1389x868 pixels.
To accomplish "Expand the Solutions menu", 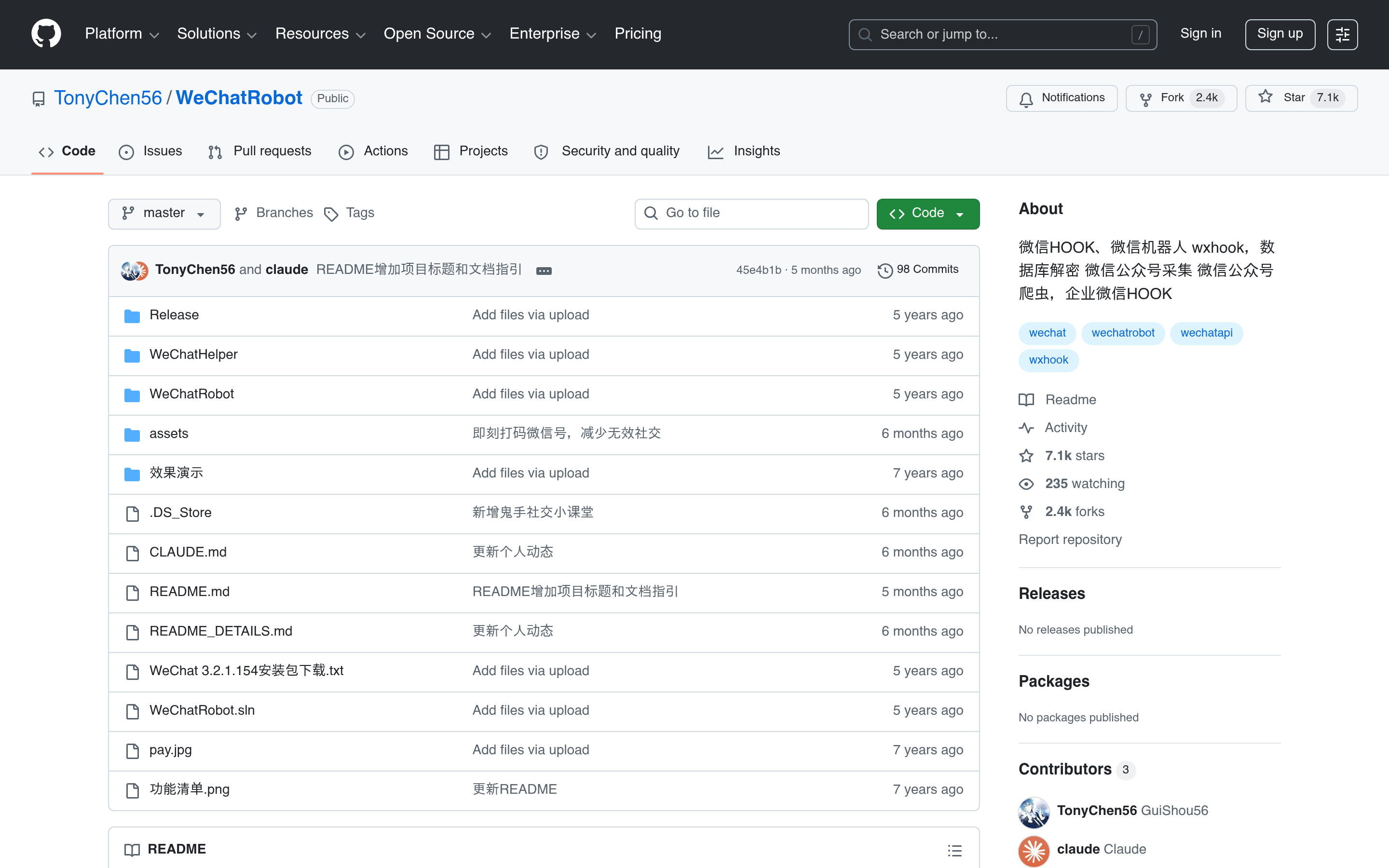I will [x=217, y=34].
